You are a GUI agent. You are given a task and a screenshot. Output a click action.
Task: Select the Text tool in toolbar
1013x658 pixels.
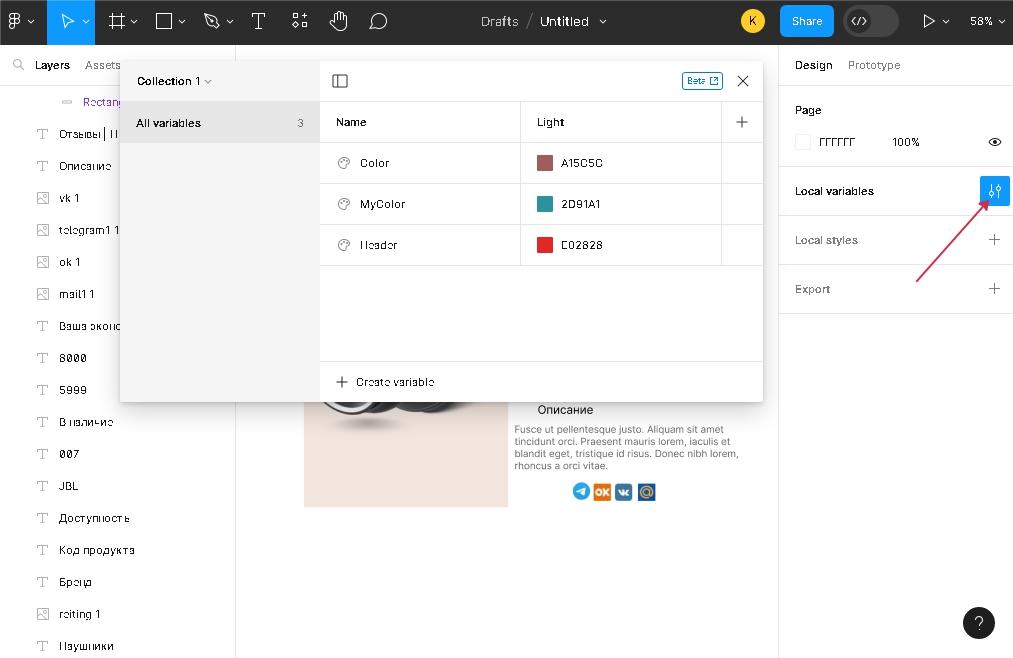[258, 21]
